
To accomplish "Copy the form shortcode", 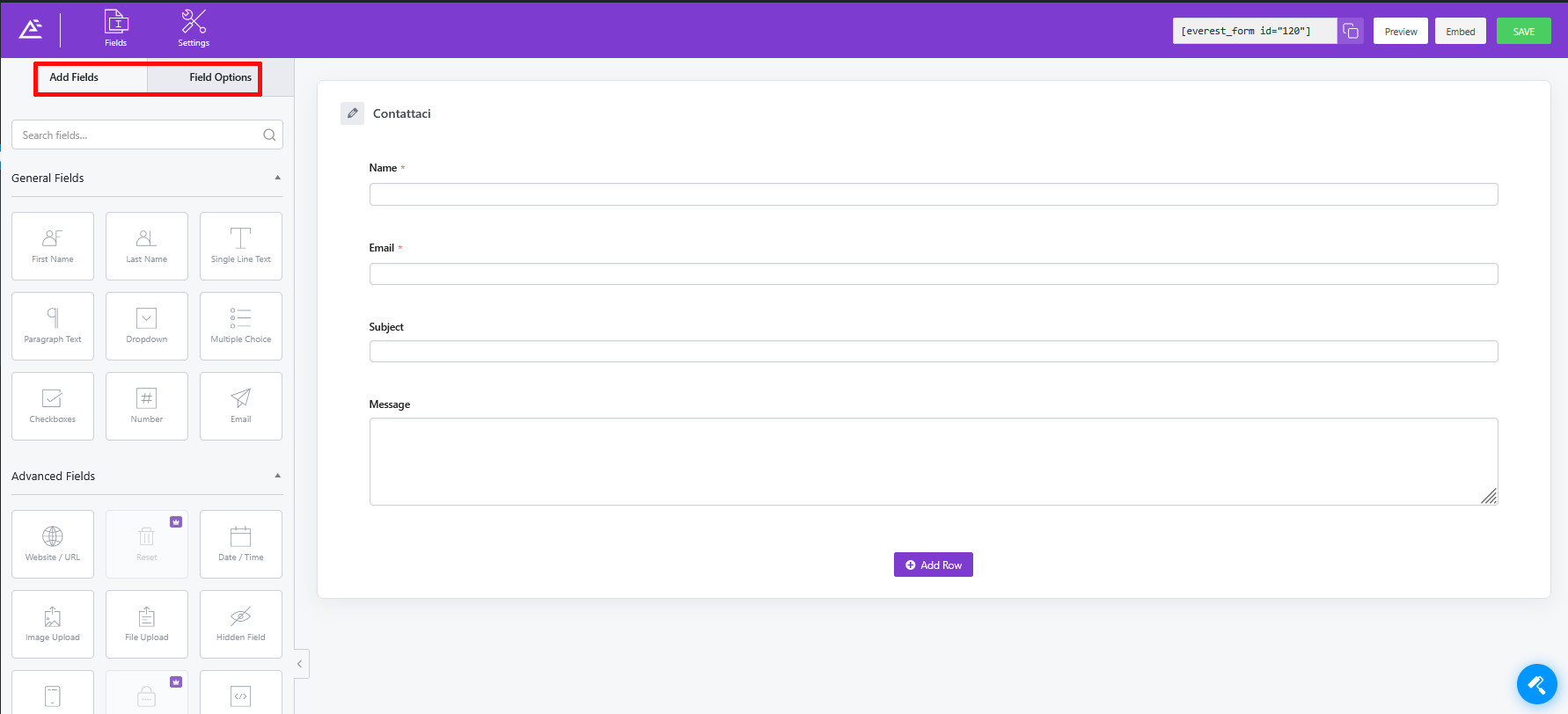I will (x=1351, y=31).
